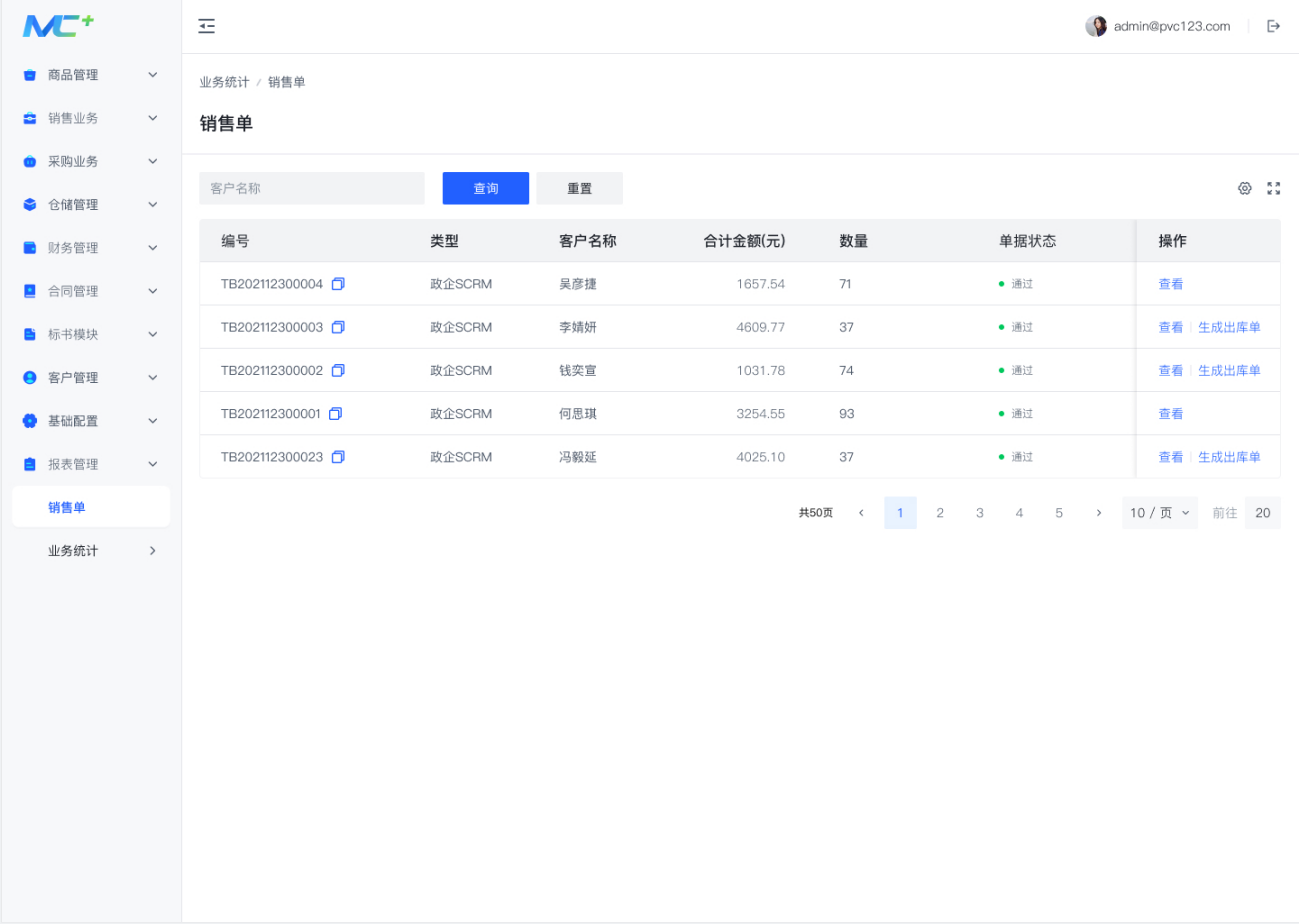Copy order number TB202112300003

point(338,327)
